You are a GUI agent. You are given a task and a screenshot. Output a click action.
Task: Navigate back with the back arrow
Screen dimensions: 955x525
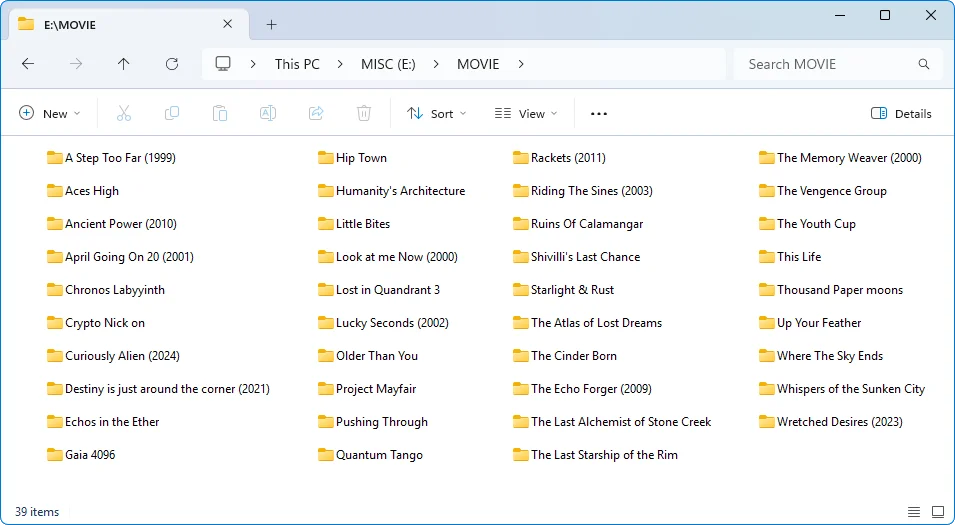point(28,64)
